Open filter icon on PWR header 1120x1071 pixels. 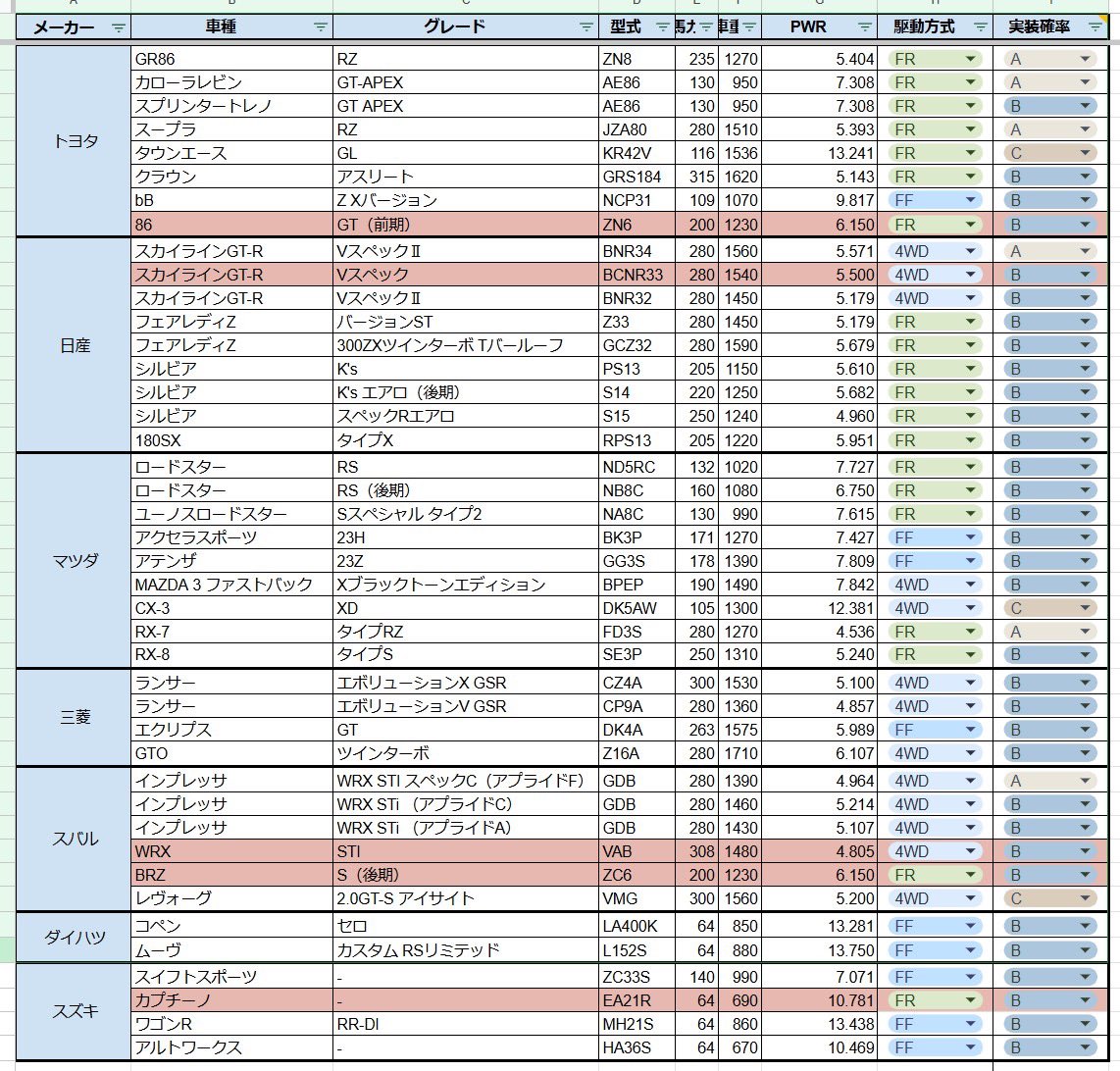(x=865, y=27)
